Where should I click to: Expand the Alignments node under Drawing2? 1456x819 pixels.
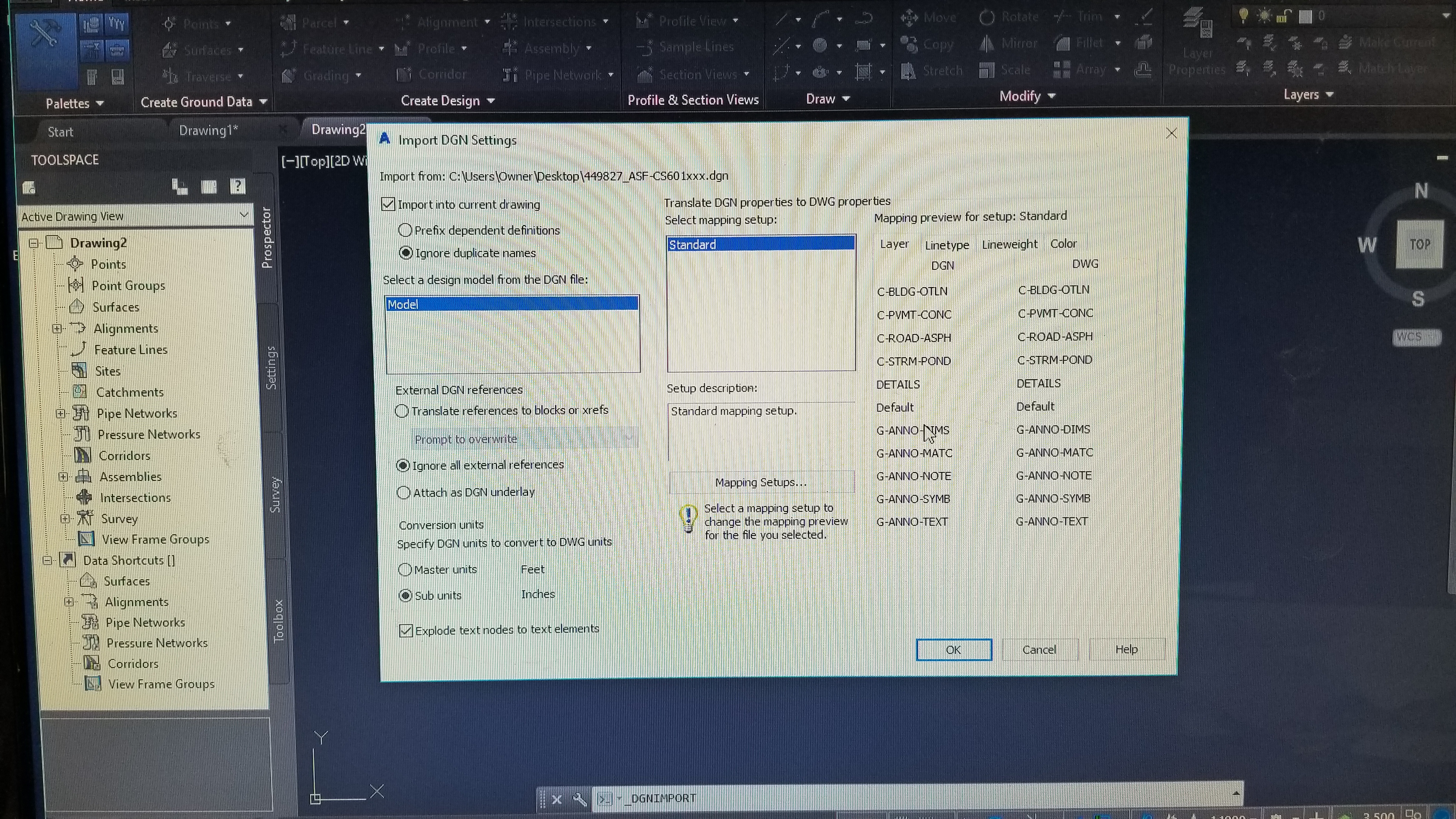pyautogui.click(x=57, y=328)
